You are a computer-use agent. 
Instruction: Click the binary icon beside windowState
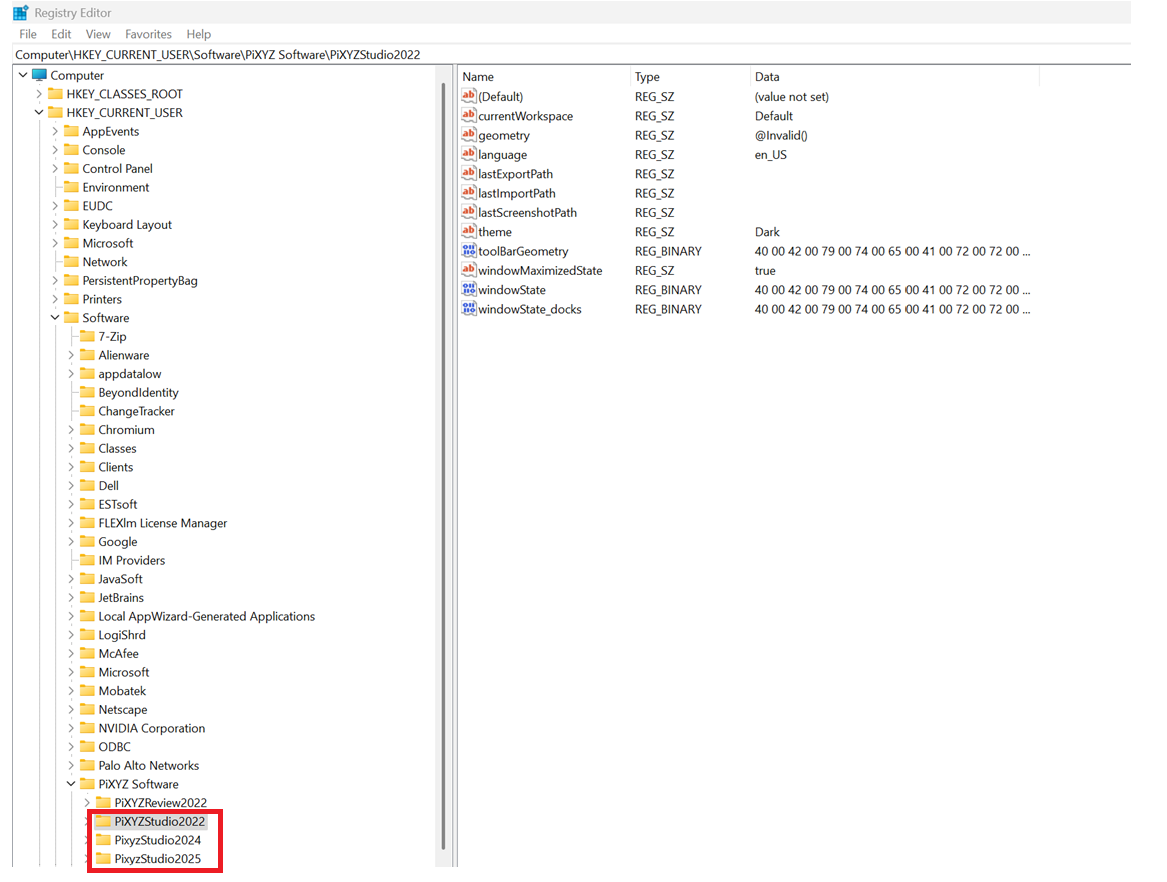click(x=468, y=290)
